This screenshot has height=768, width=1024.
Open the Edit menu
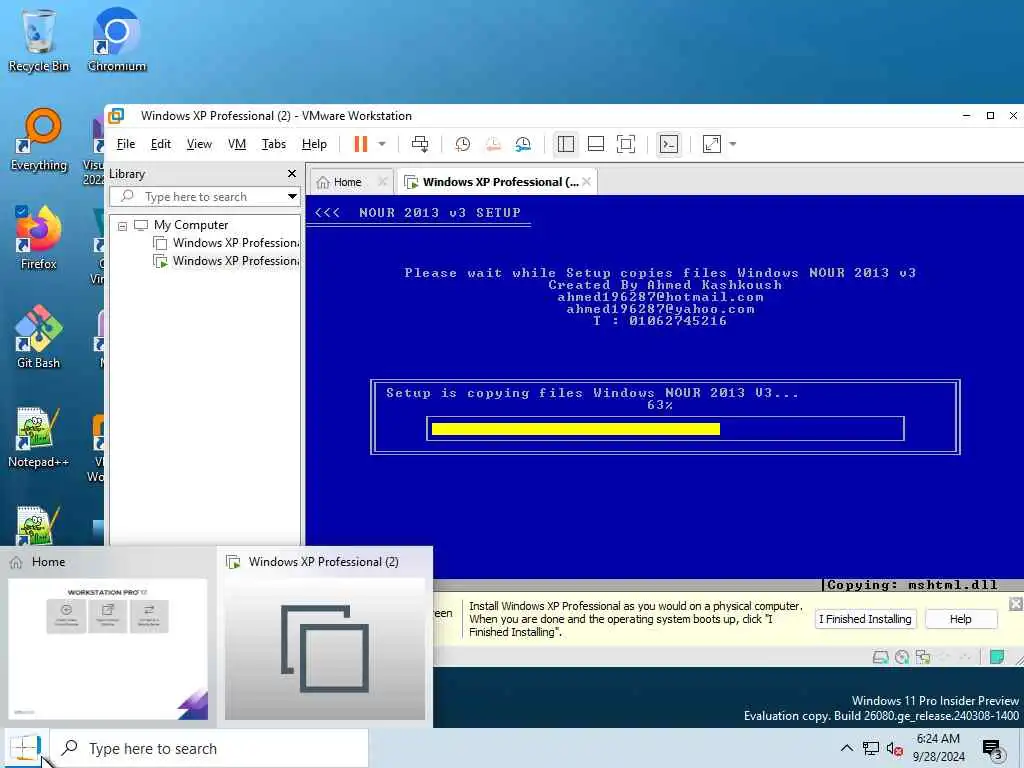pyautogui.click(x=161, y=144)
